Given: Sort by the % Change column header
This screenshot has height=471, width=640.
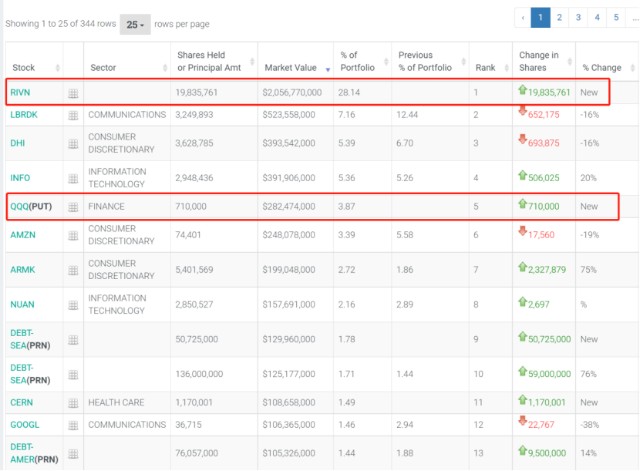Looking at the screenshot, I should pos(607,61).
